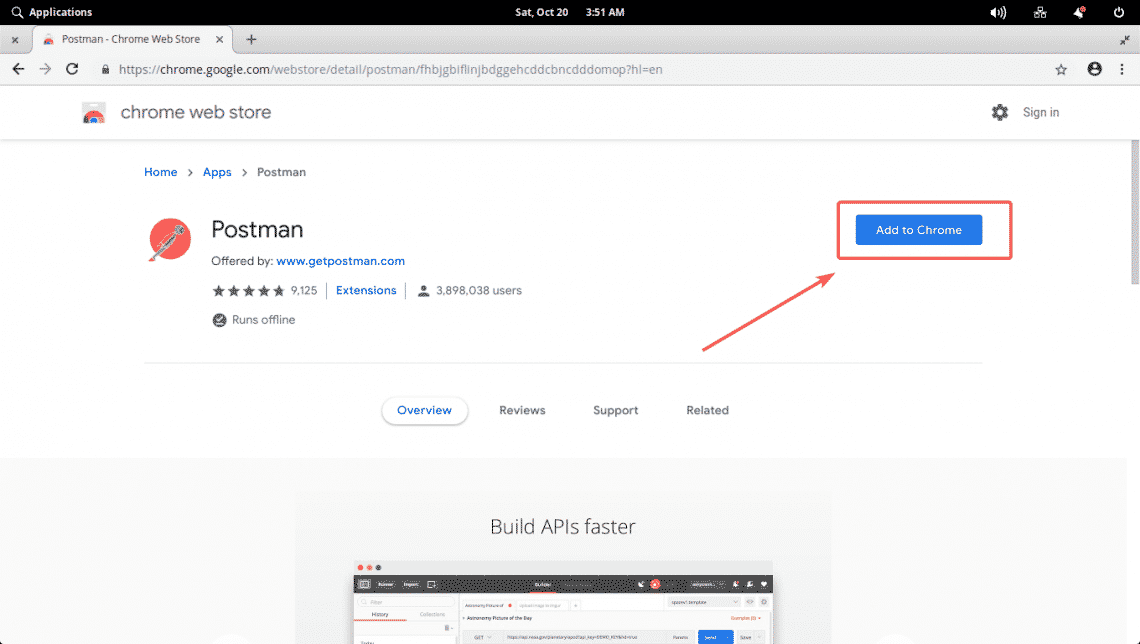1140x644 pixels.
Task: Open the system volume indicator
Action: pyautogui.click(x=998, y=12)
